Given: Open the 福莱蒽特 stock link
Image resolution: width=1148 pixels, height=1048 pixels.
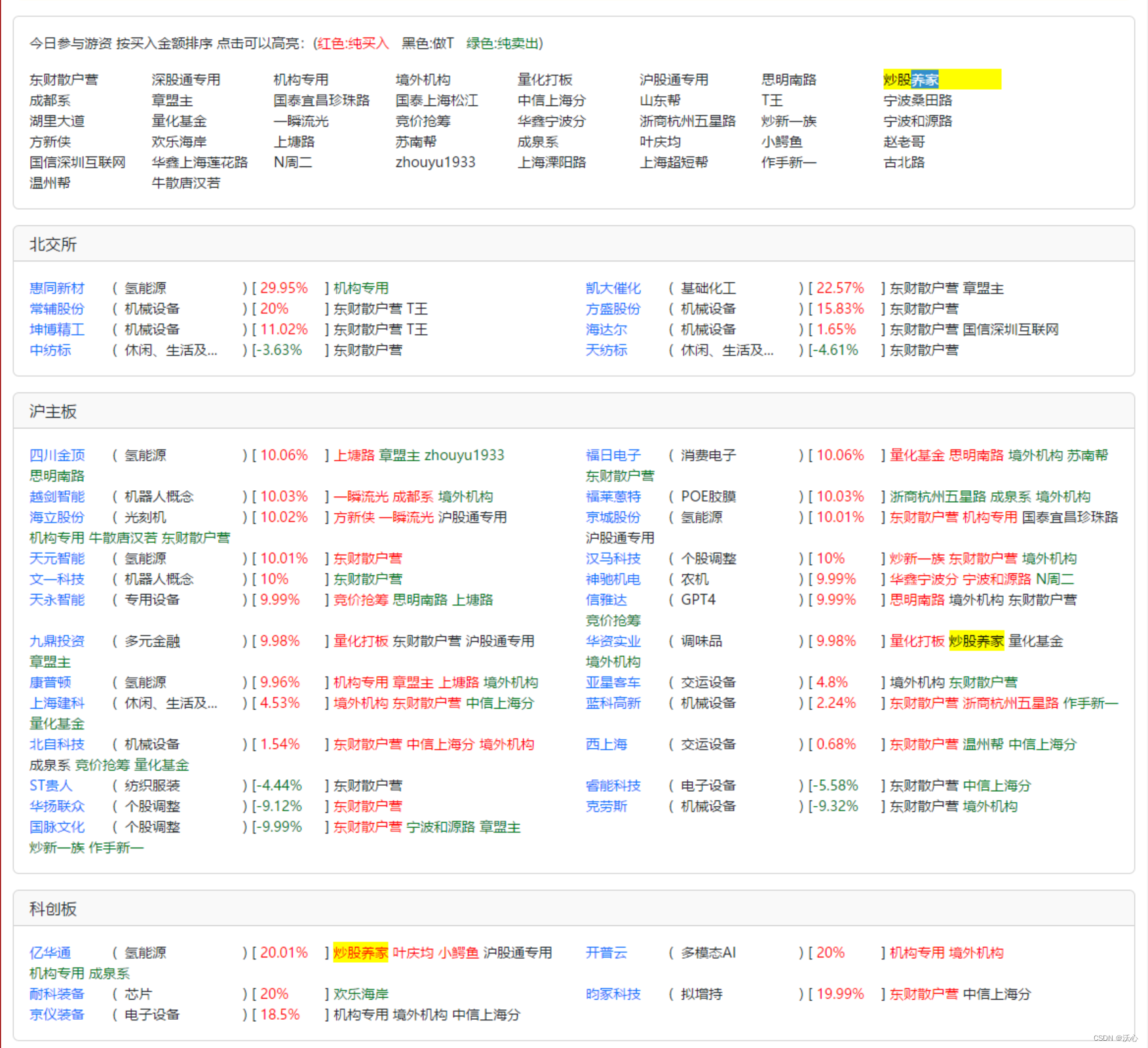Looking at the screenshot, I should [x=613, y=496].
